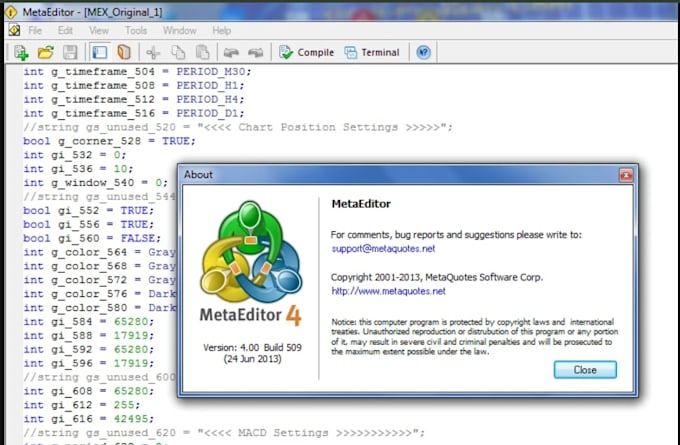
Task: Click the line 'int gi_616 = 42495'
Action: click(x=88, y=419)
